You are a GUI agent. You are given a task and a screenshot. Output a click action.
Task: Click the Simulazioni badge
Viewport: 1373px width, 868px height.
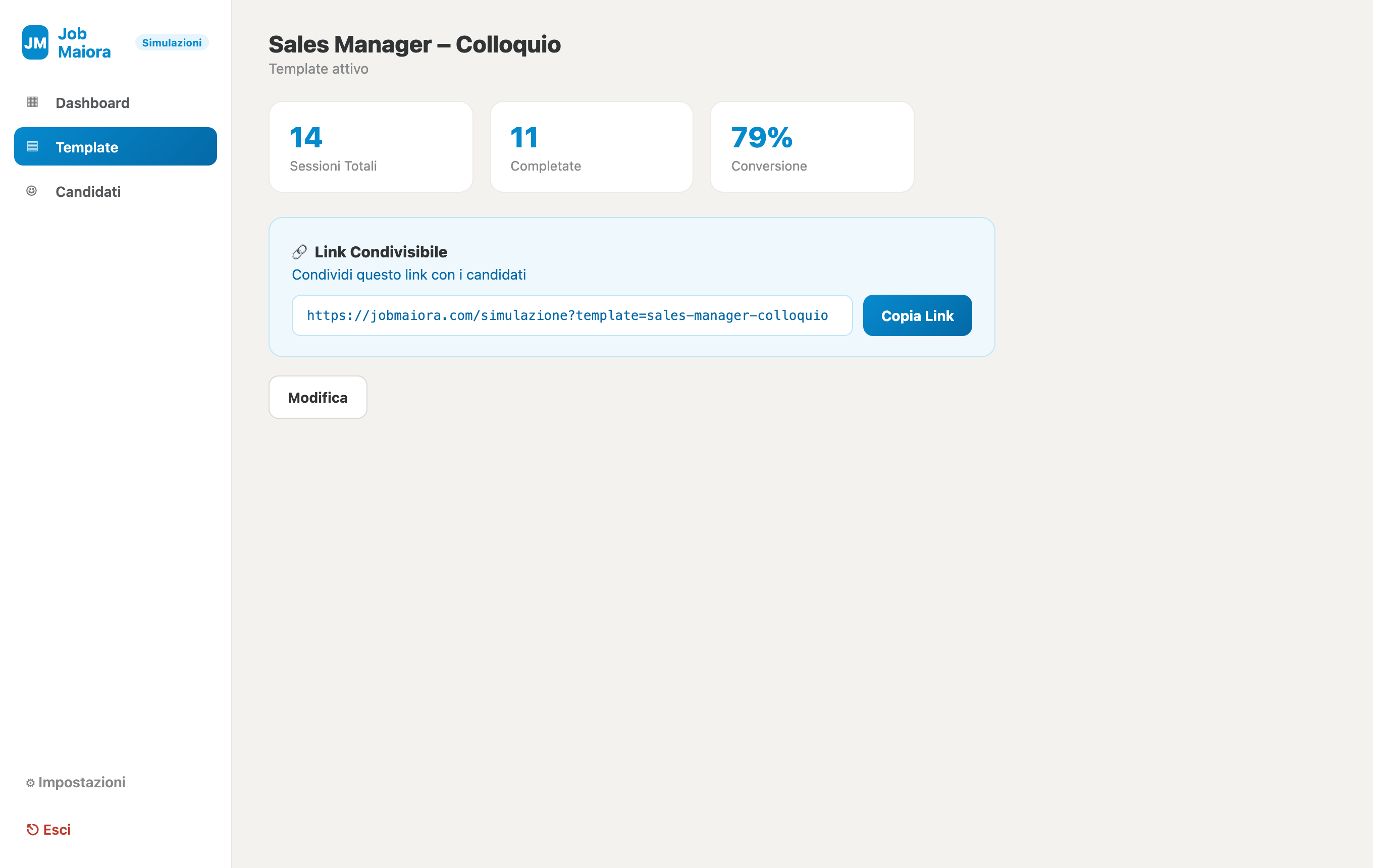(172, 43)
